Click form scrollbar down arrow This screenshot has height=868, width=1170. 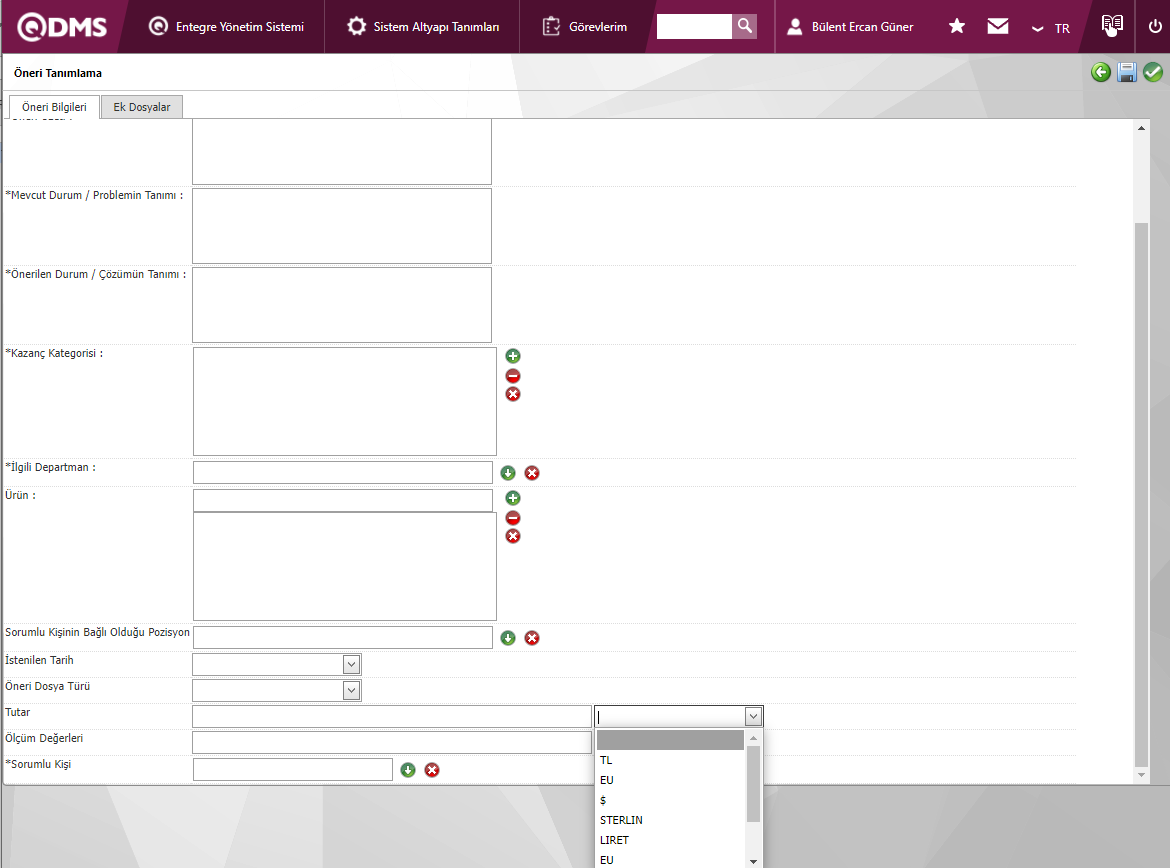pos(1141,775)
